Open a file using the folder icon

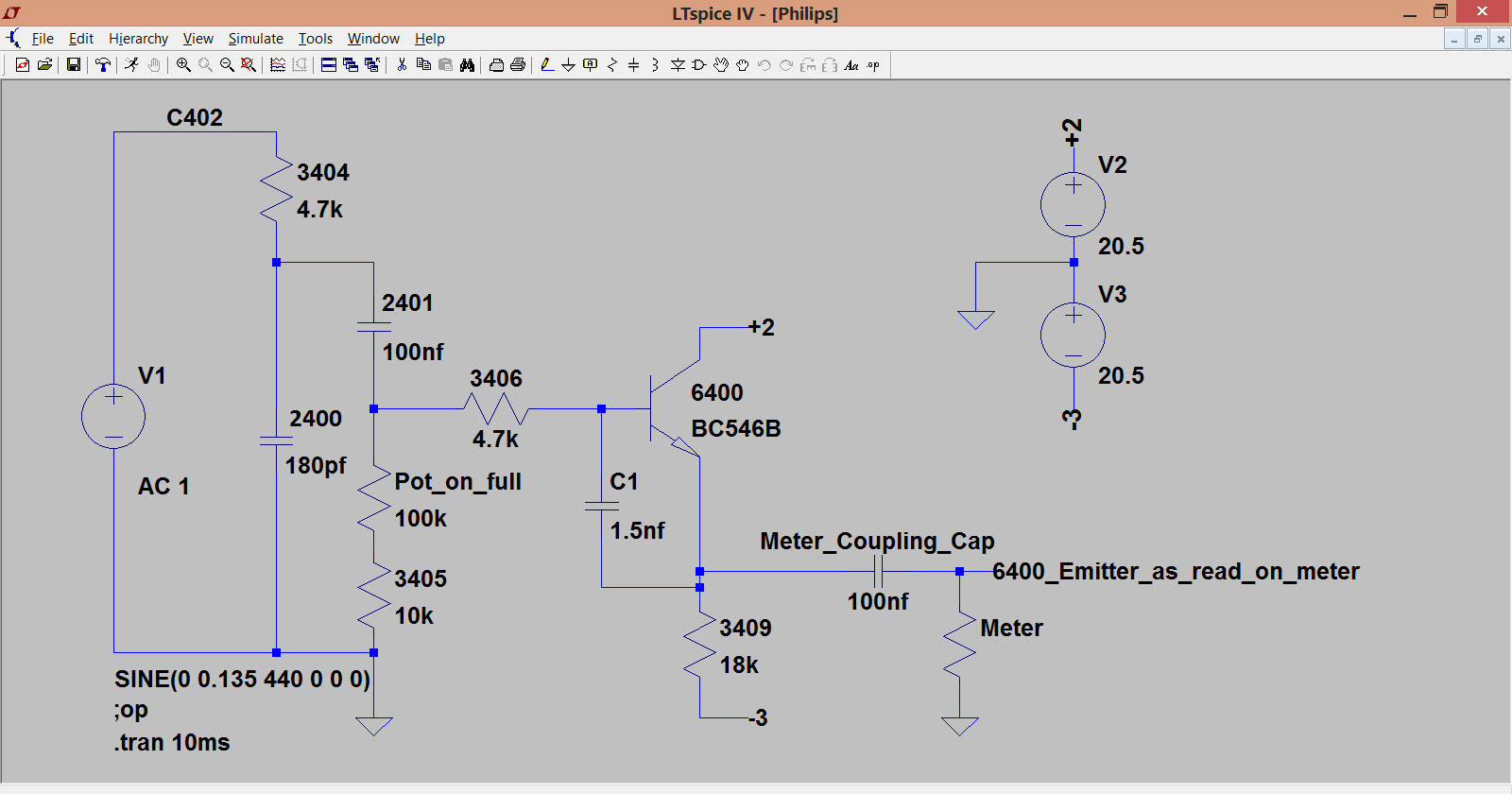coord(44,65)
